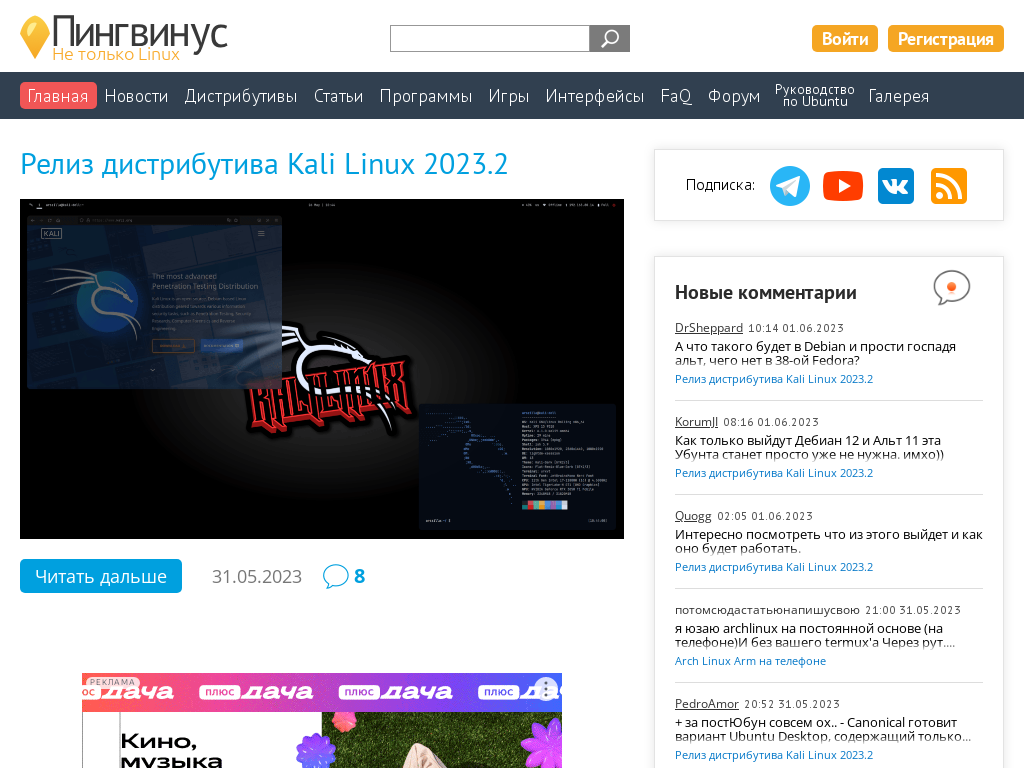This screenshot has width=1024, height=768.
Task: Open the YouTube subscription icon
Action: 842,186
